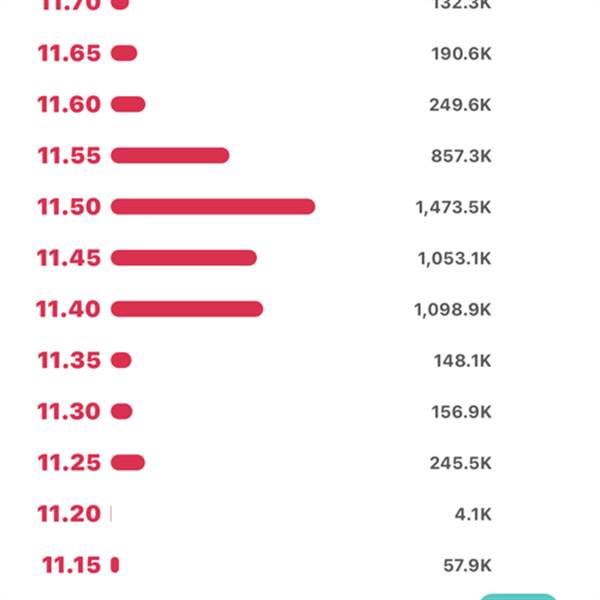Click the 1,098.9K volume figure
The image size is (600, 600).
click(x=453, y=310)
